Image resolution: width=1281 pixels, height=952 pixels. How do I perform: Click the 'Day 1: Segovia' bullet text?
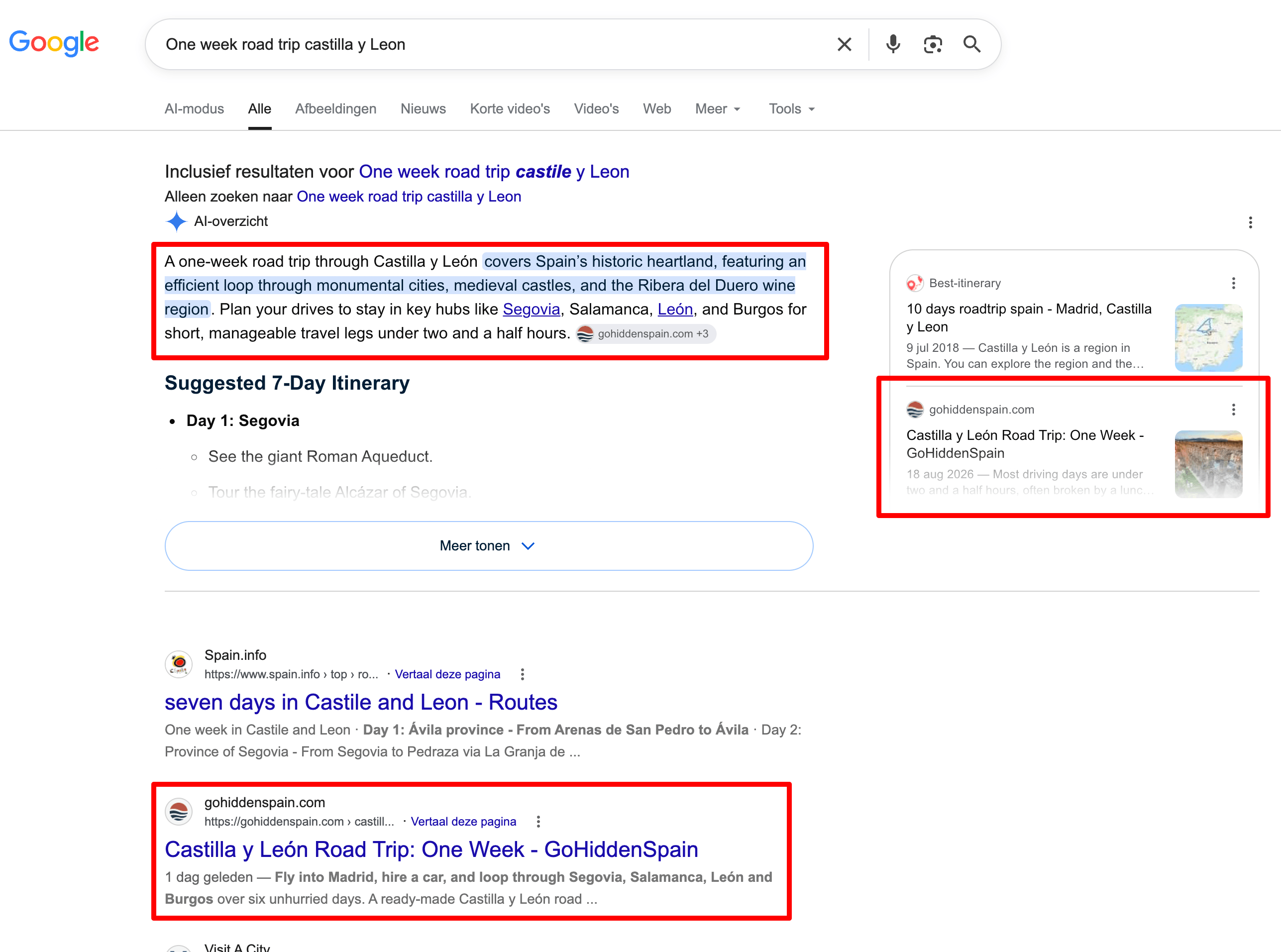point(242,421)
